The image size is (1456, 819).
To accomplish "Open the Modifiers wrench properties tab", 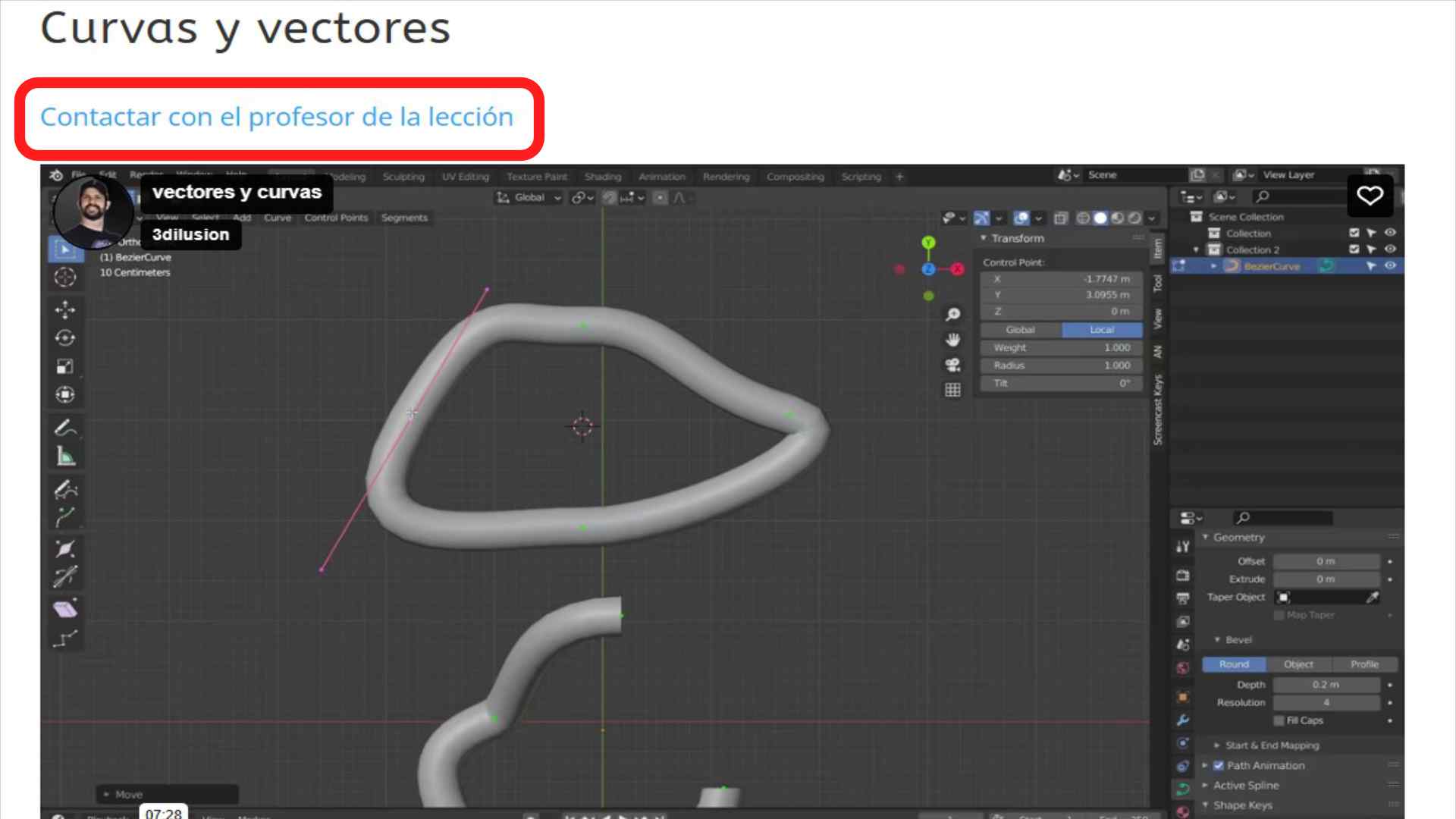I will pos(1182,720).
